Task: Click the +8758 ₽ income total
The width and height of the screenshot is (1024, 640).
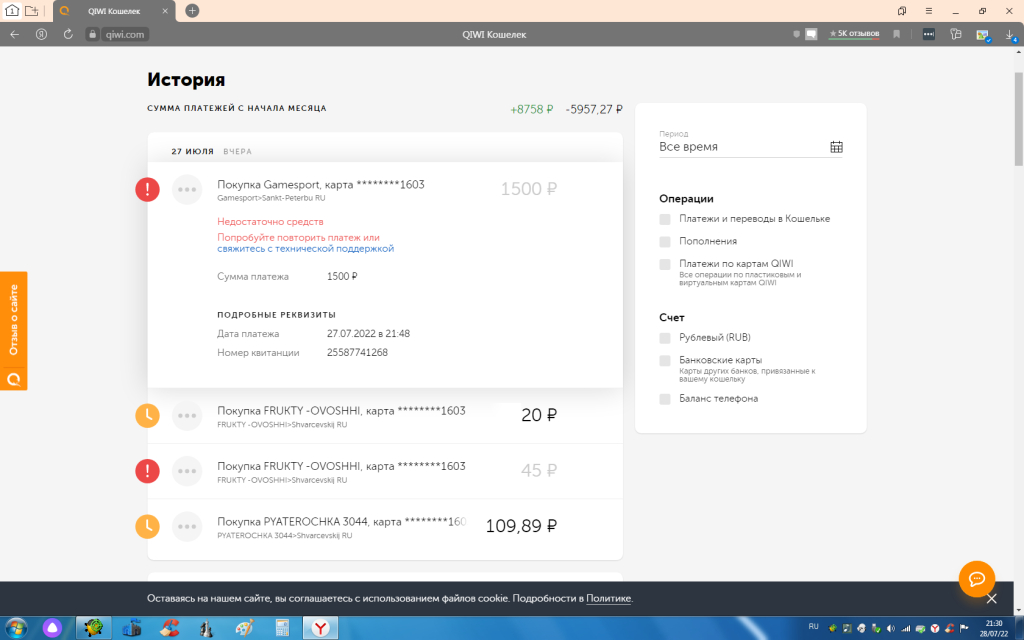Action: click(532, 110)
